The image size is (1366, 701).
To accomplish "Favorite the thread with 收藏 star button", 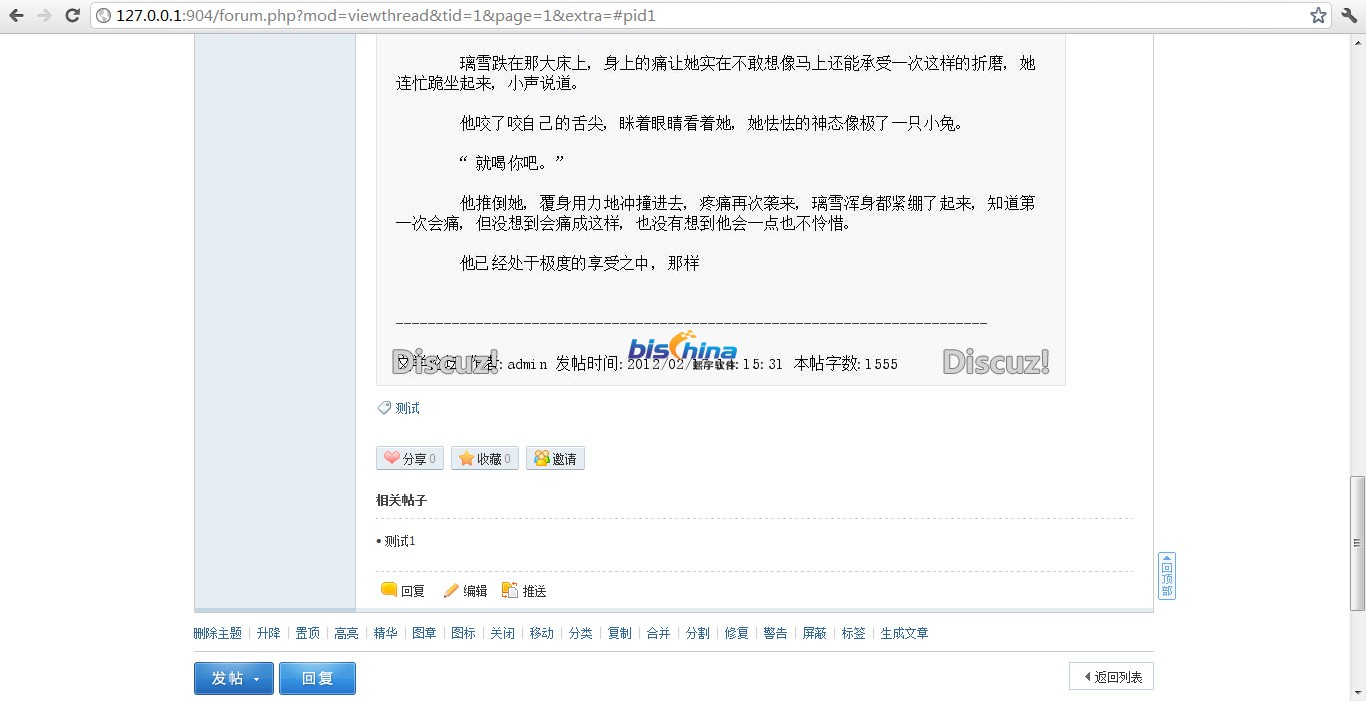I will [485, 458].
